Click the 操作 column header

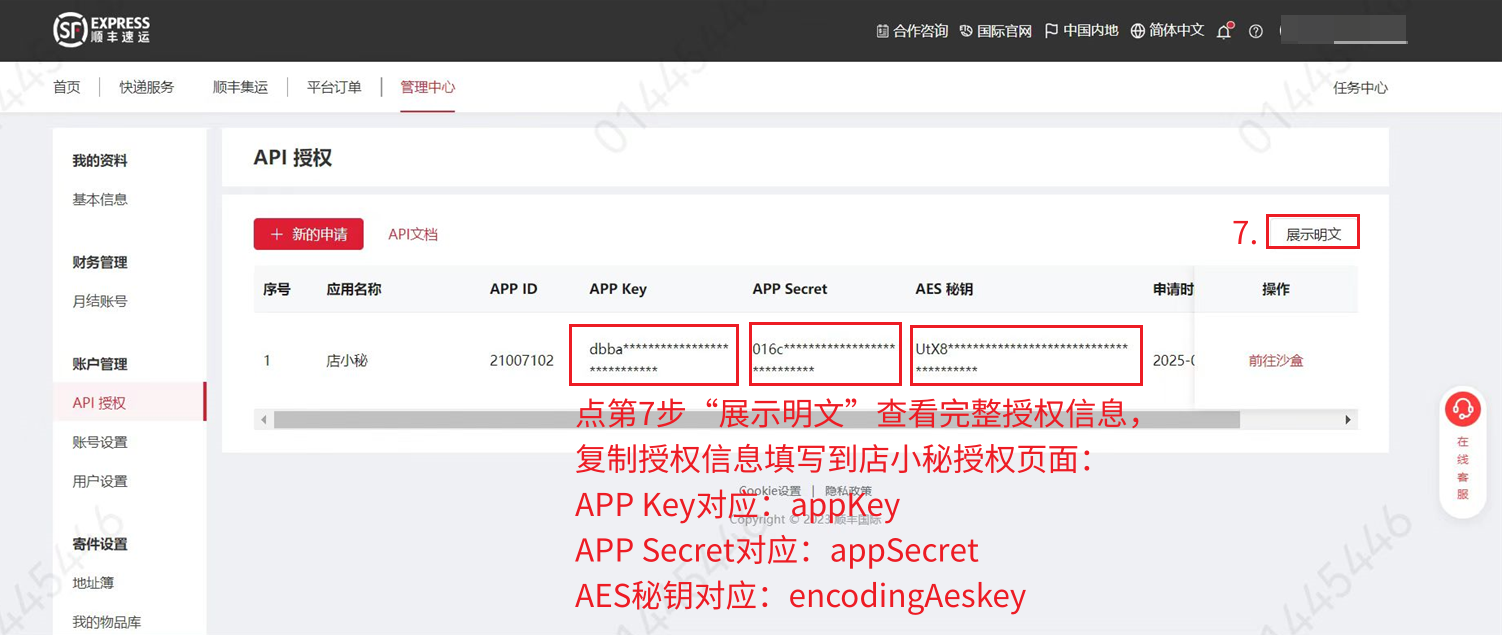(x=1276, y=289)
